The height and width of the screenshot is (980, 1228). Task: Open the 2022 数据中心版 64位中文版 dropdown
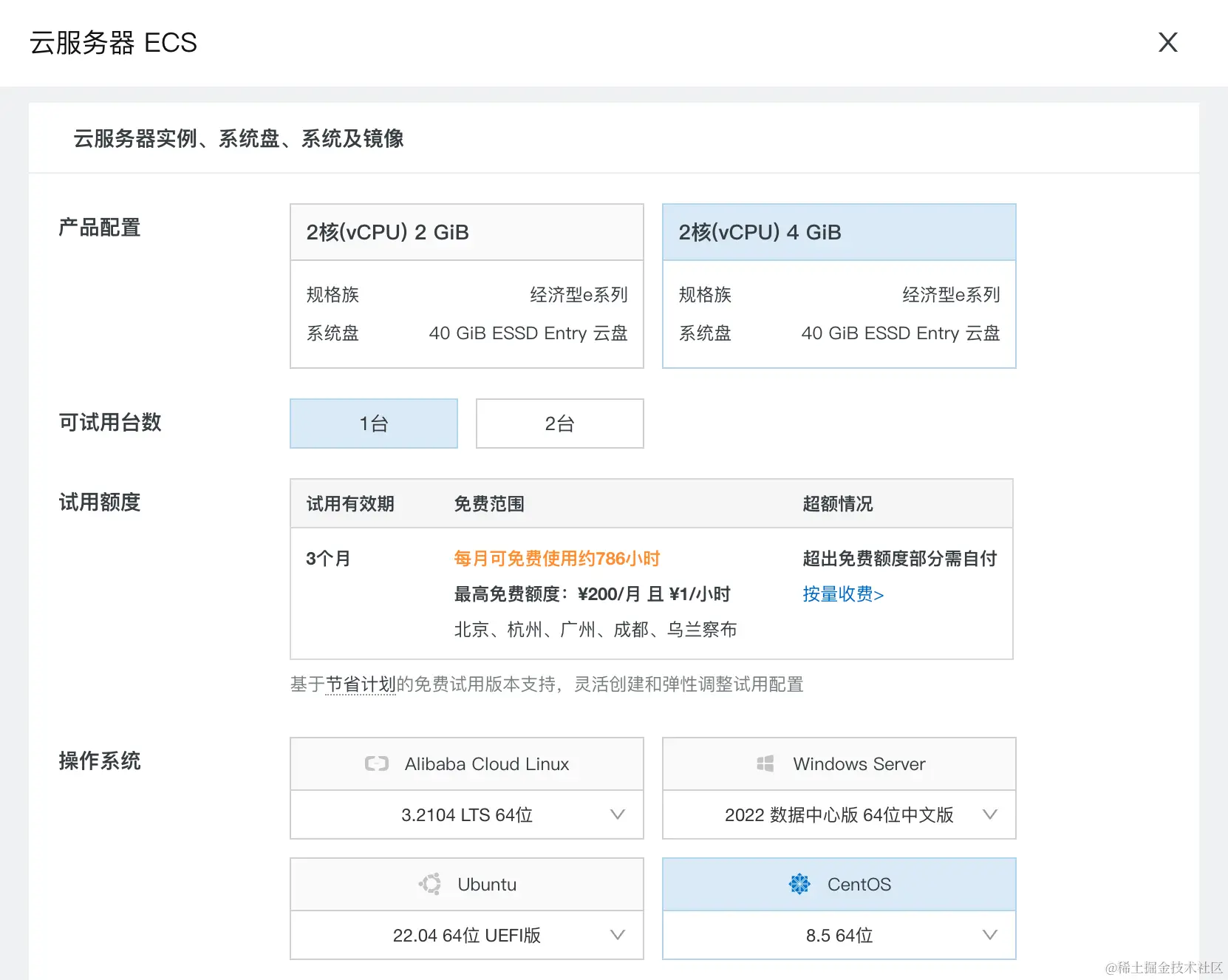[839, 814]
